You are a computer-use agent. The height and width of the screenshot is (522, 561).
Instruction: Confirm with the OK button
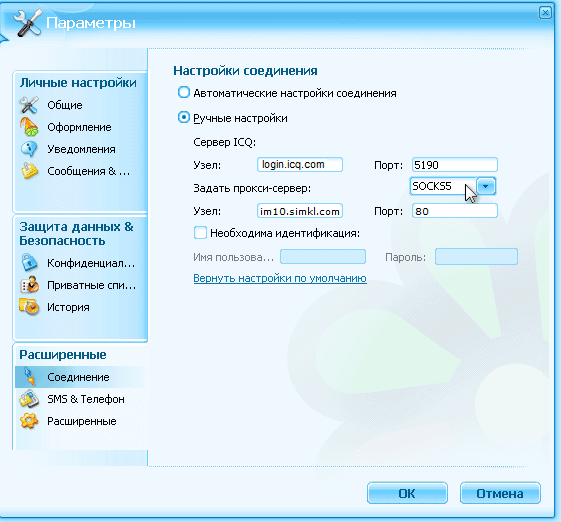pos(407,493)
